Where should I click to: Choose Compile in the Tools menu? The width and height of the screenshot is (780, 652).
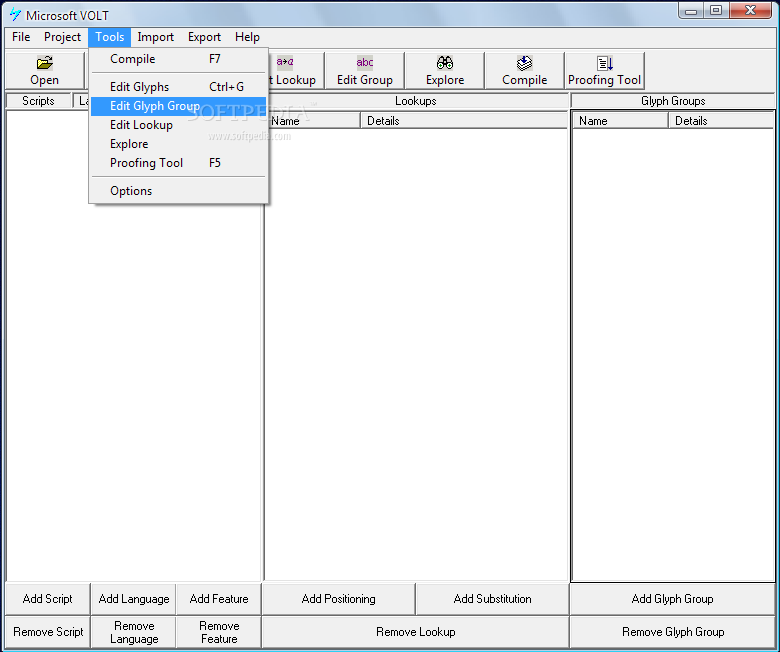point(178,59)
